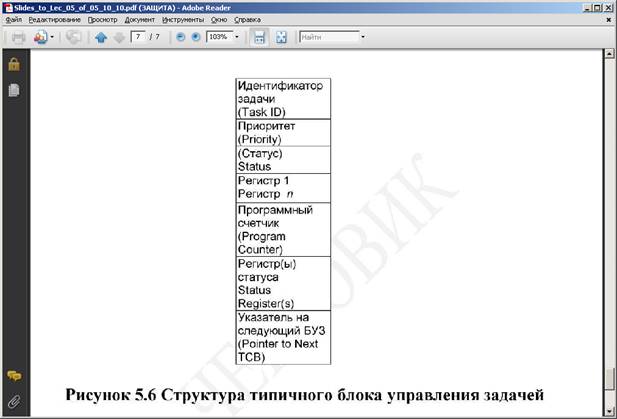
Task: Open the Файл menu
Action: (14, 20)
